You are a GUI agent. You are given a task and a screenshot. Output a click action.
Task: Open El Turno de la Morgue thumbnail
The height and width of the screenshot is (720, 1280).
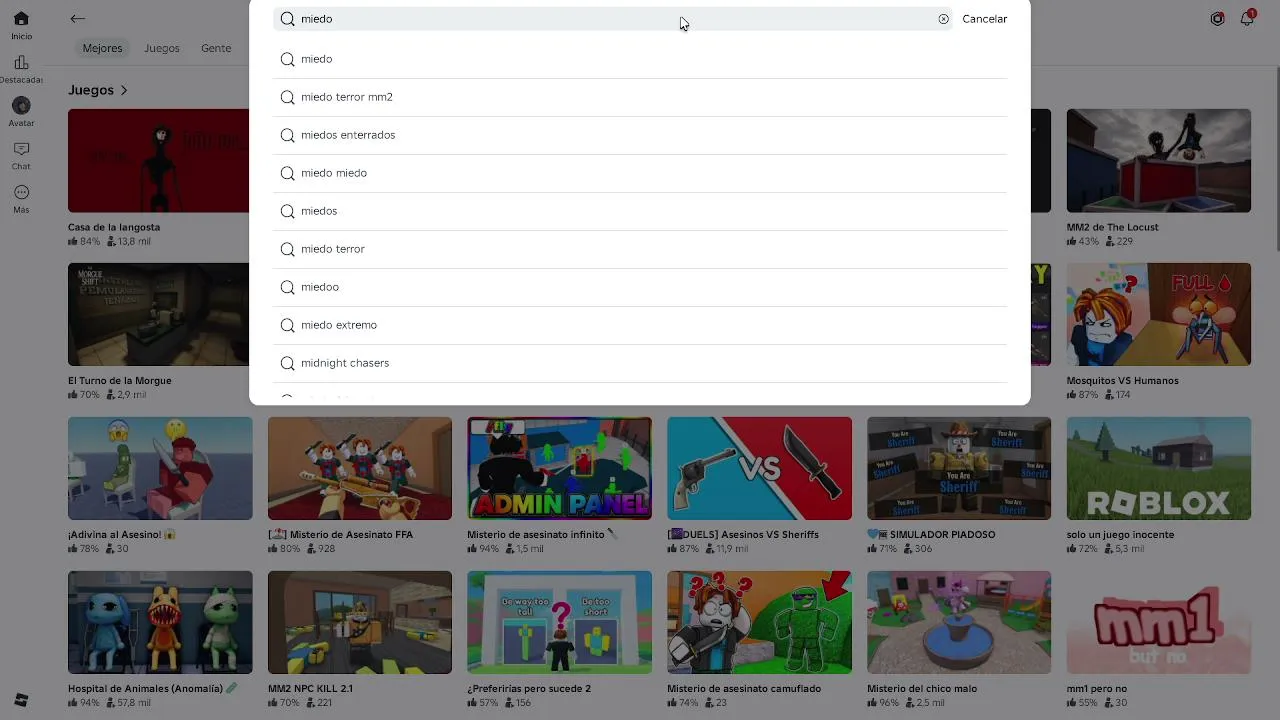pyautogui.click(x=158, y=314)
